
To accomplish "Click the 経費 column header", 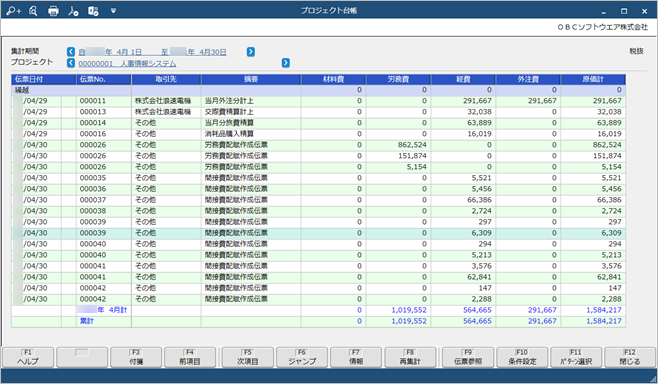I will [x=463, y=79].
